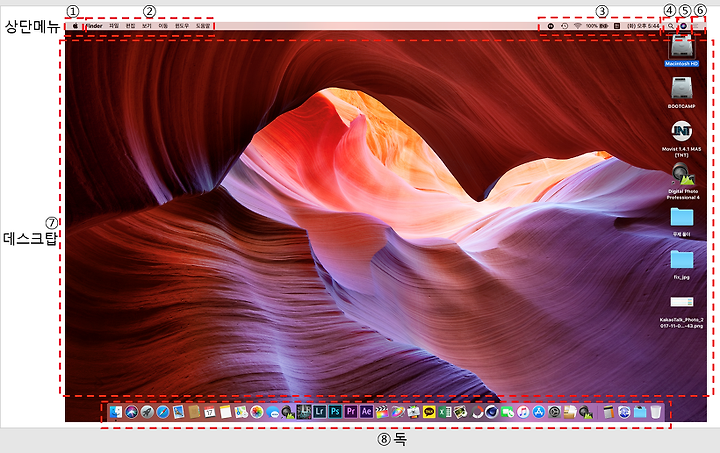Open the 보기 menu
This screenshot has height=453, width=720.
click(x=147, y=26)
